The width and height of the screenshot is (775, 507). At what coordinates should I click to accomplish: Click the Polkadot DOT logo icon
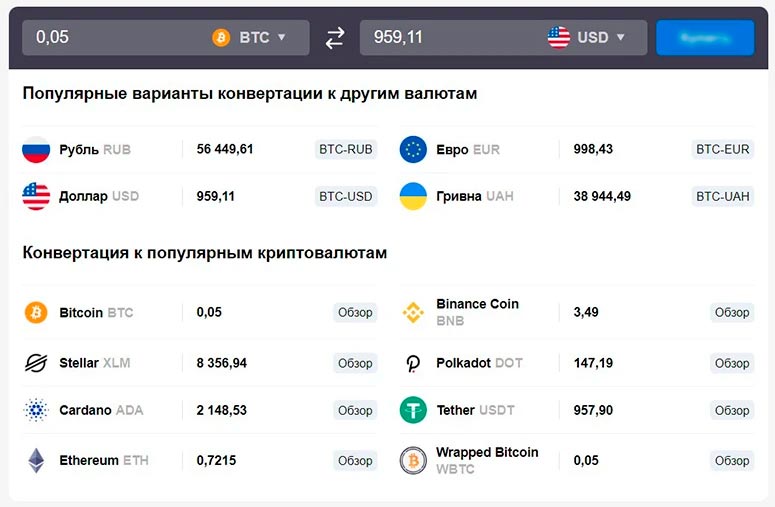point(413,363)
